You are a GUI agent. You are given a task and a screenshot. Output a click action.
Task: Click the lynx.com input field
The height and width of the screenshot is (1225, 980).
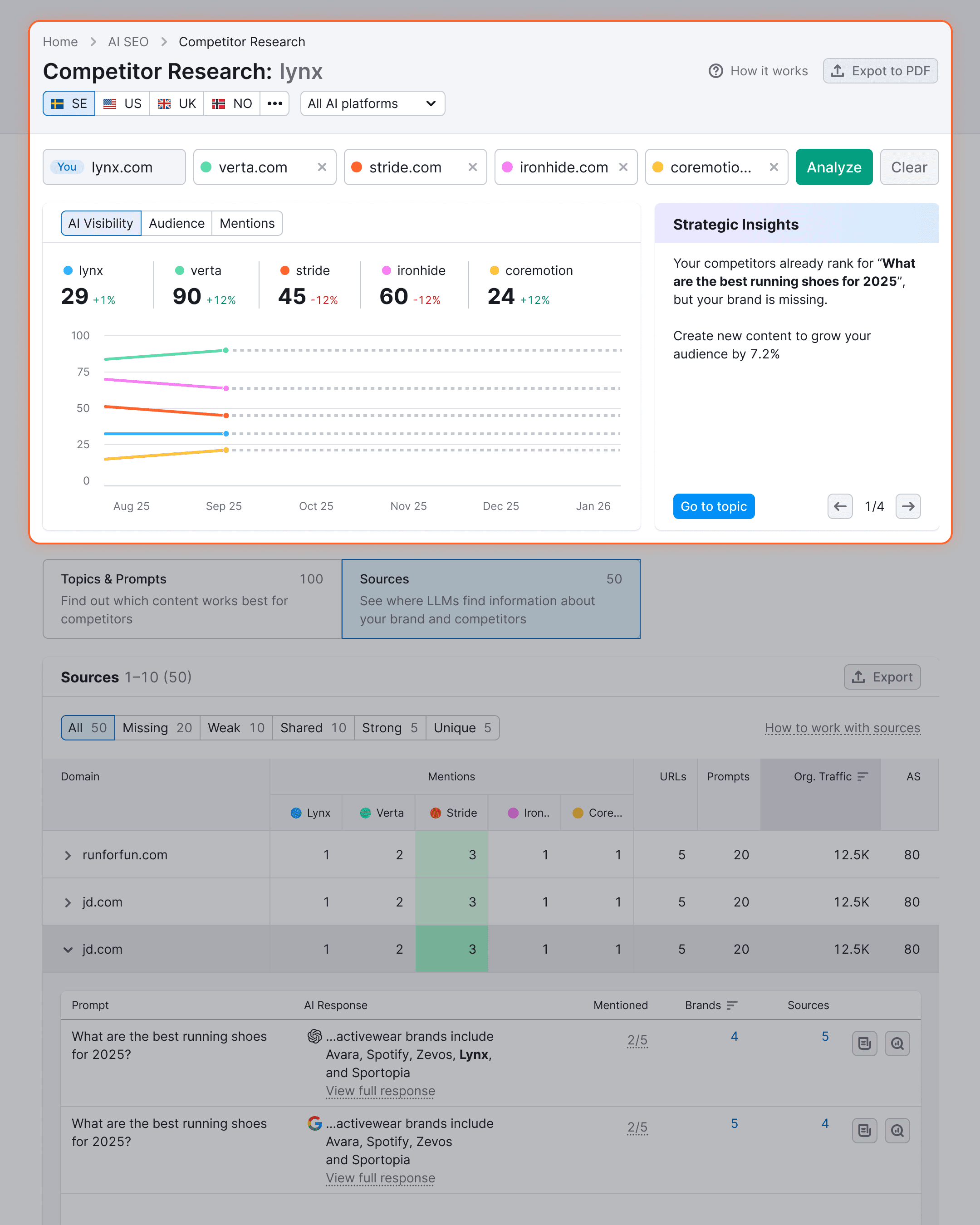coord(114,167)
